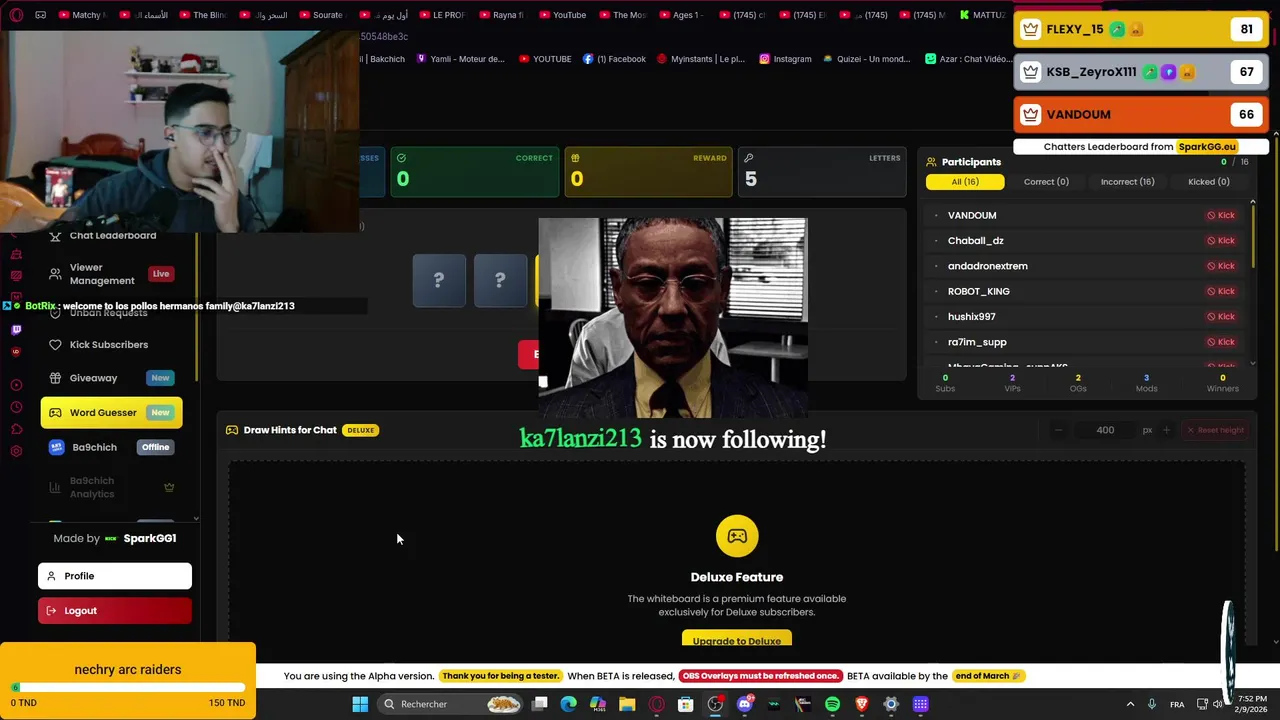Image resolution: width=1280 pixels, height=720 pixels.
Task: Click the yellow Deluxe Feature gamepad icon
Action: (x=737, y=536)
